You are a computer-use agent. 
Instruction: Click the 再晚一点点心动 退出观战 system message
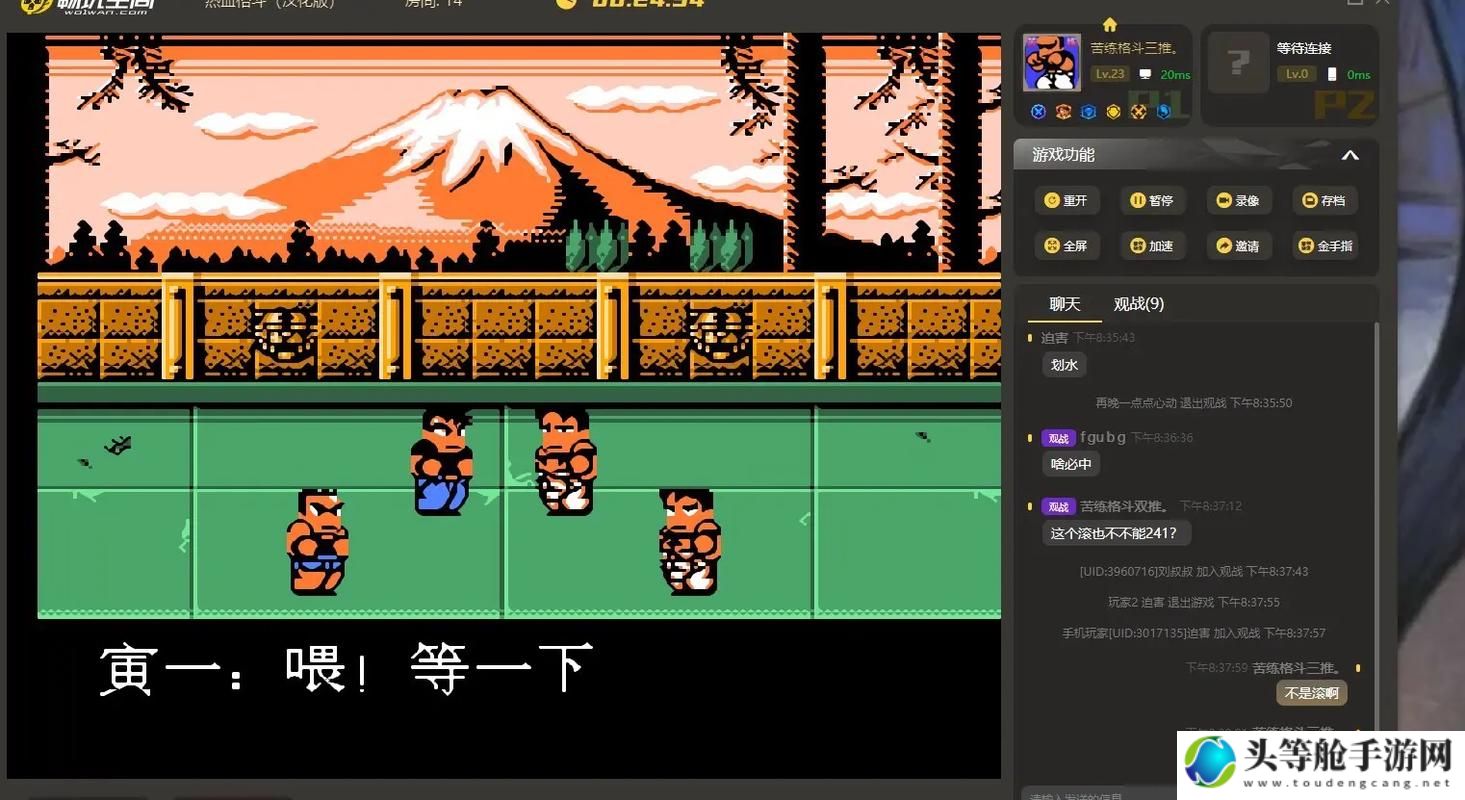point(1194,403)
